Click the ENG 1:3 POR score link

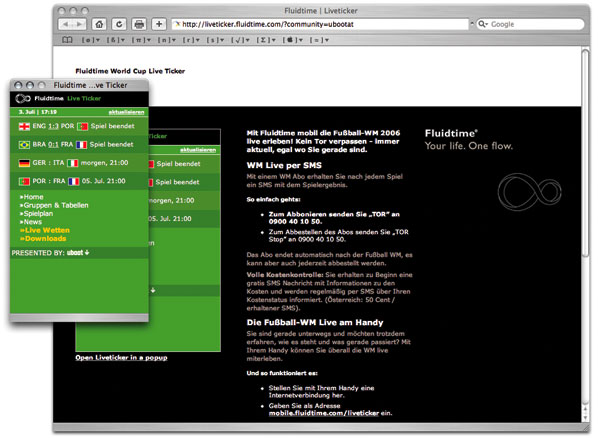[54, 126]
